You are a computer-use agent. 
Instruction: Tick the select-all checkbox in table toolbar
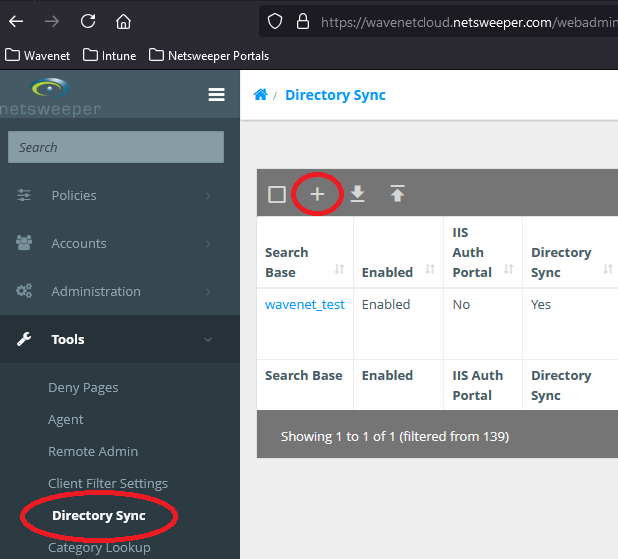point(277,195)
